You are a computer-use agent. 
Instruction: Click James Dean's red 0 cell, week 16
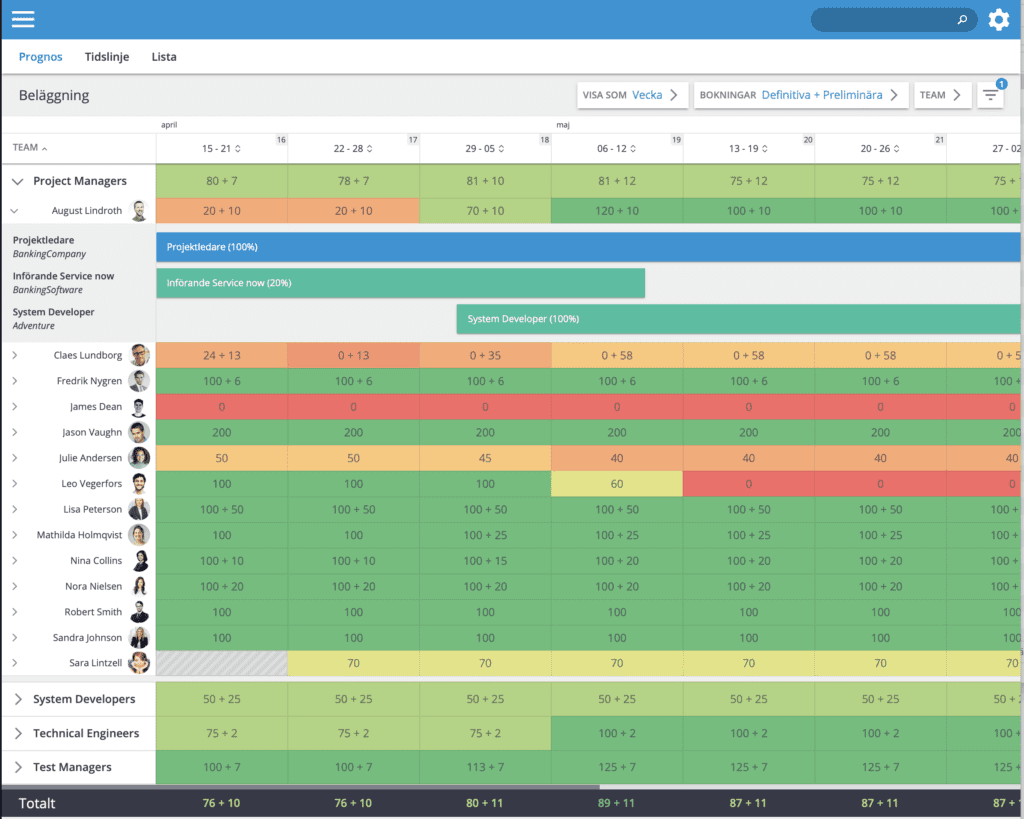(x=221, y=407)
